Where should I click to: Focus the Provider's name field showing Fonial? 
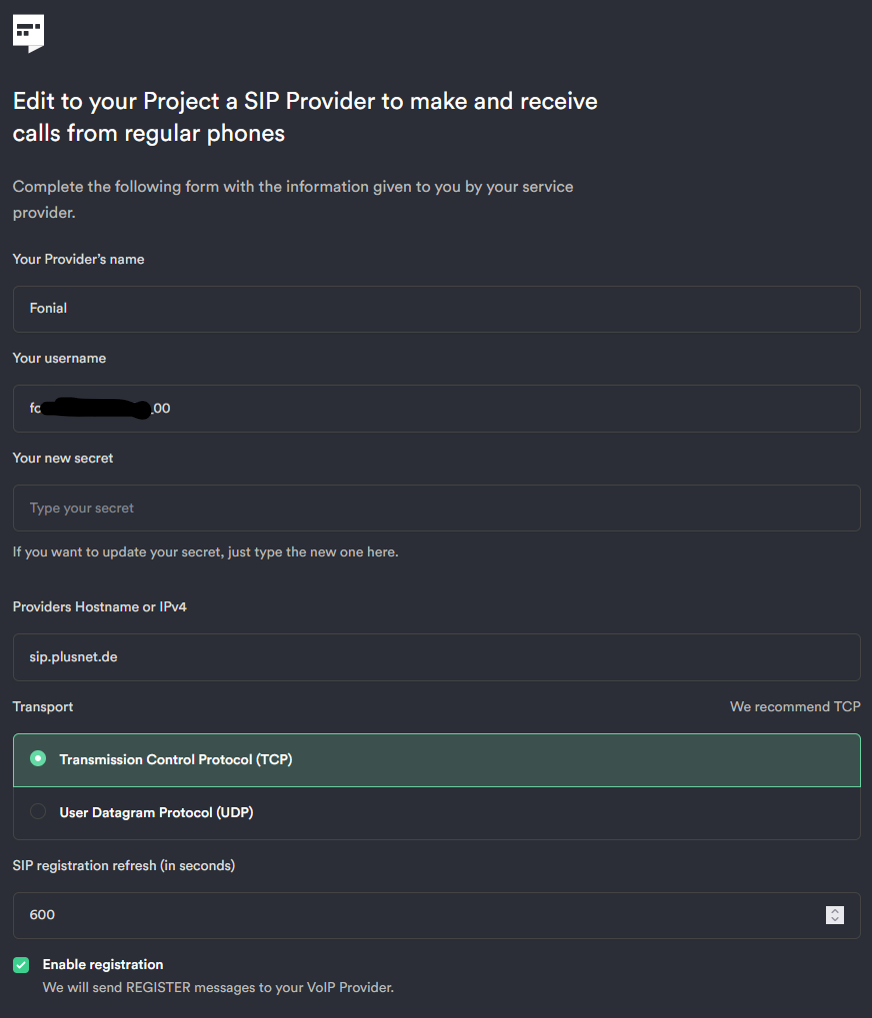point(436,309)
